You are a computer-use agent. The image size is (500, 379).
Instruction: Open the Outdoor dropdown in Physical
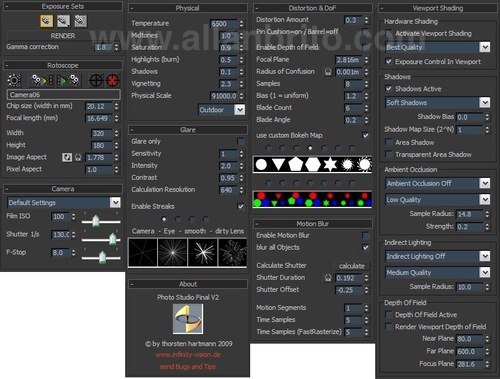pyautogui.click(x=222, y=110)
